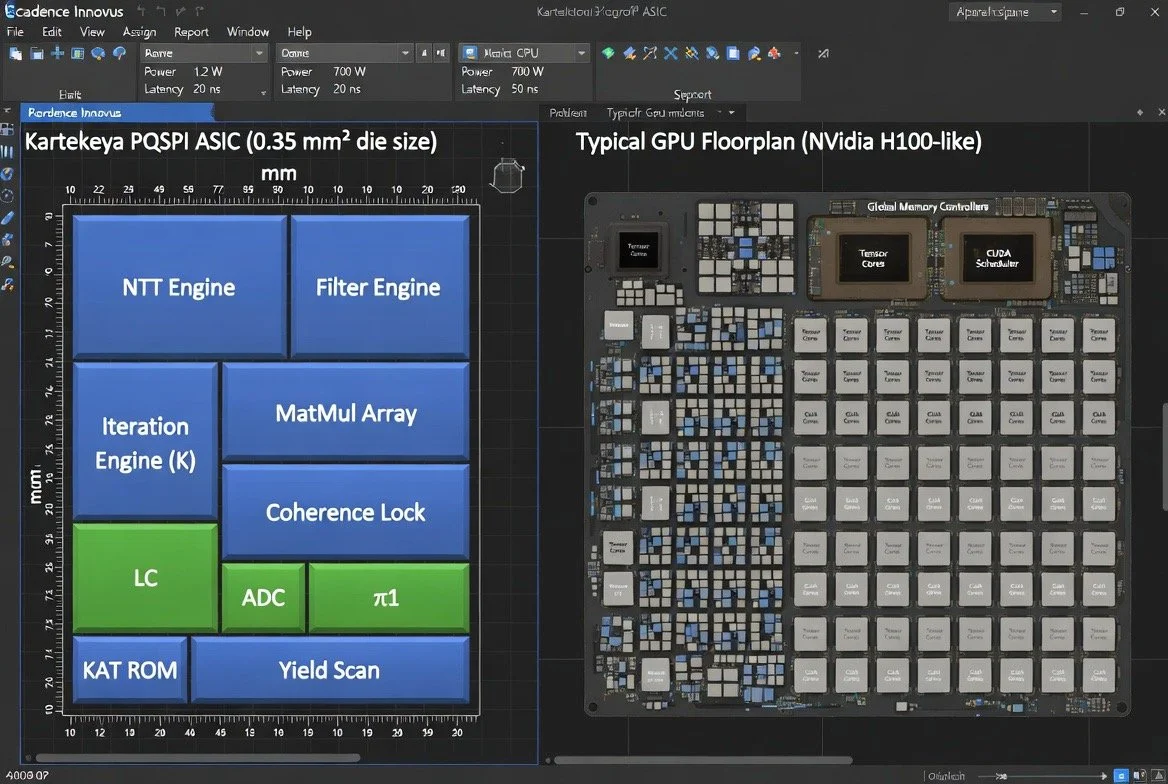The image size is (1168, 784).
Task: Select the MatMul Array block
Action: point(346,411)
